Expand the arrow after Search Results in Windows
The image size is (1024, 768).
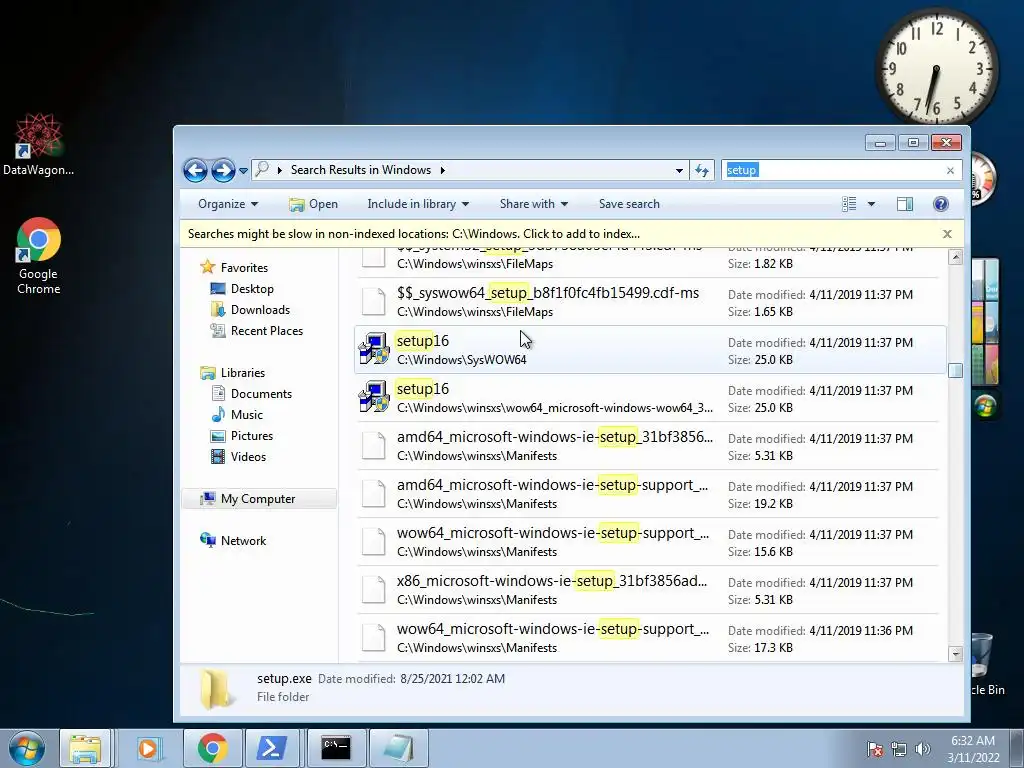(442, 170)
